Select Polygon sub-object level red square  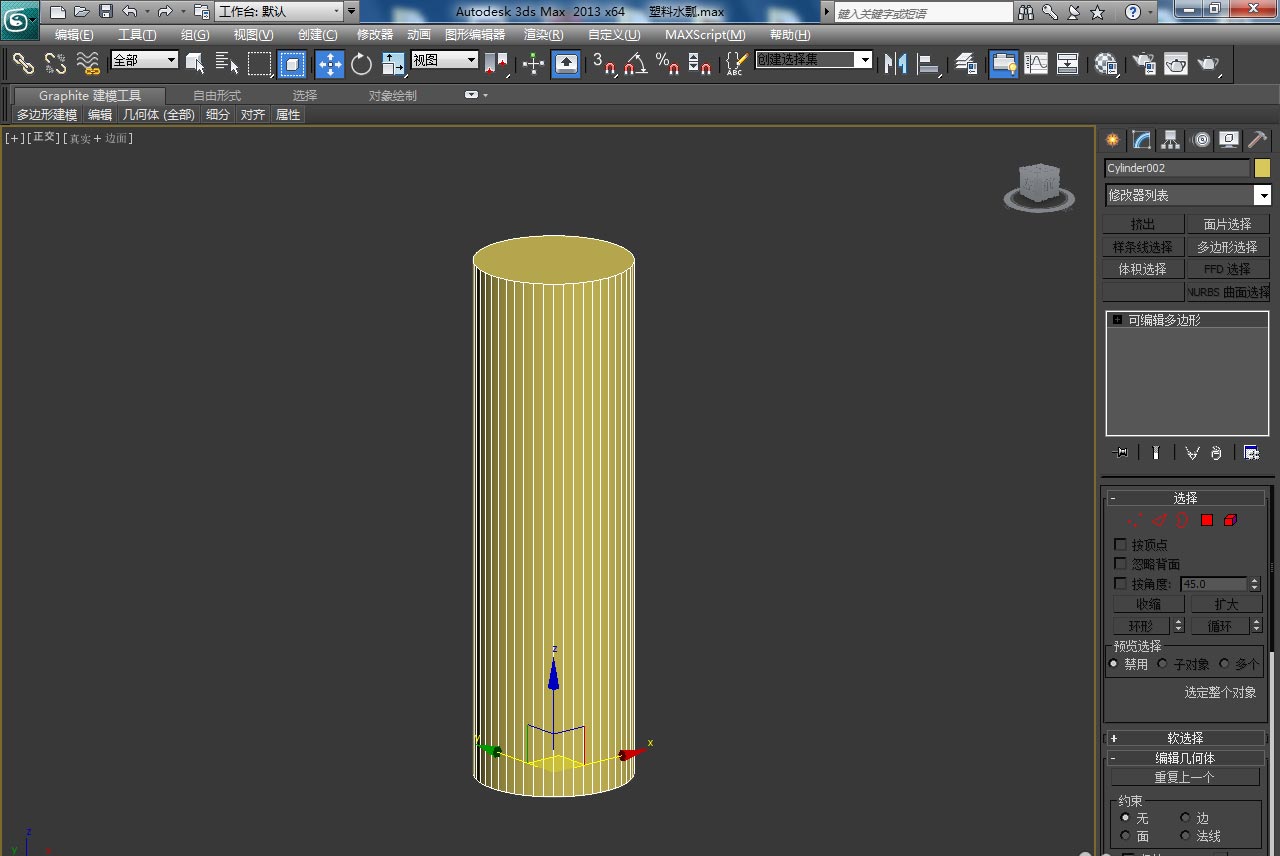1206,520
